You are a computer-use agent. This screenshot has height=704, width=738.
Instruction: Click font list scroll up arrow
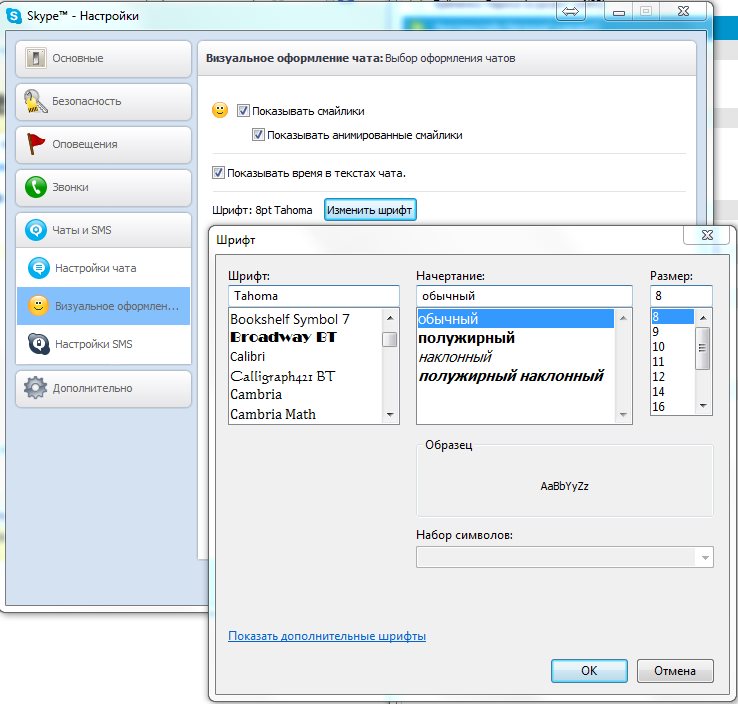[390, 318]
